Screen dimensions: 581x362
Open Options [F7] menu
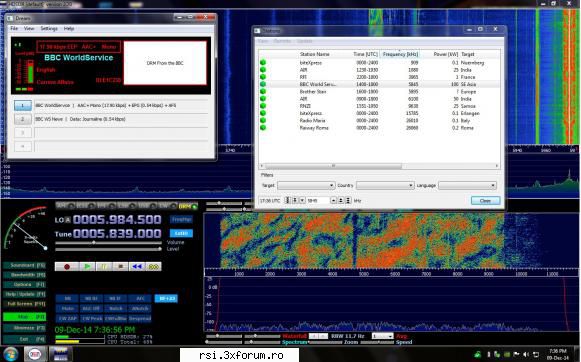click(x=24, y=285)
